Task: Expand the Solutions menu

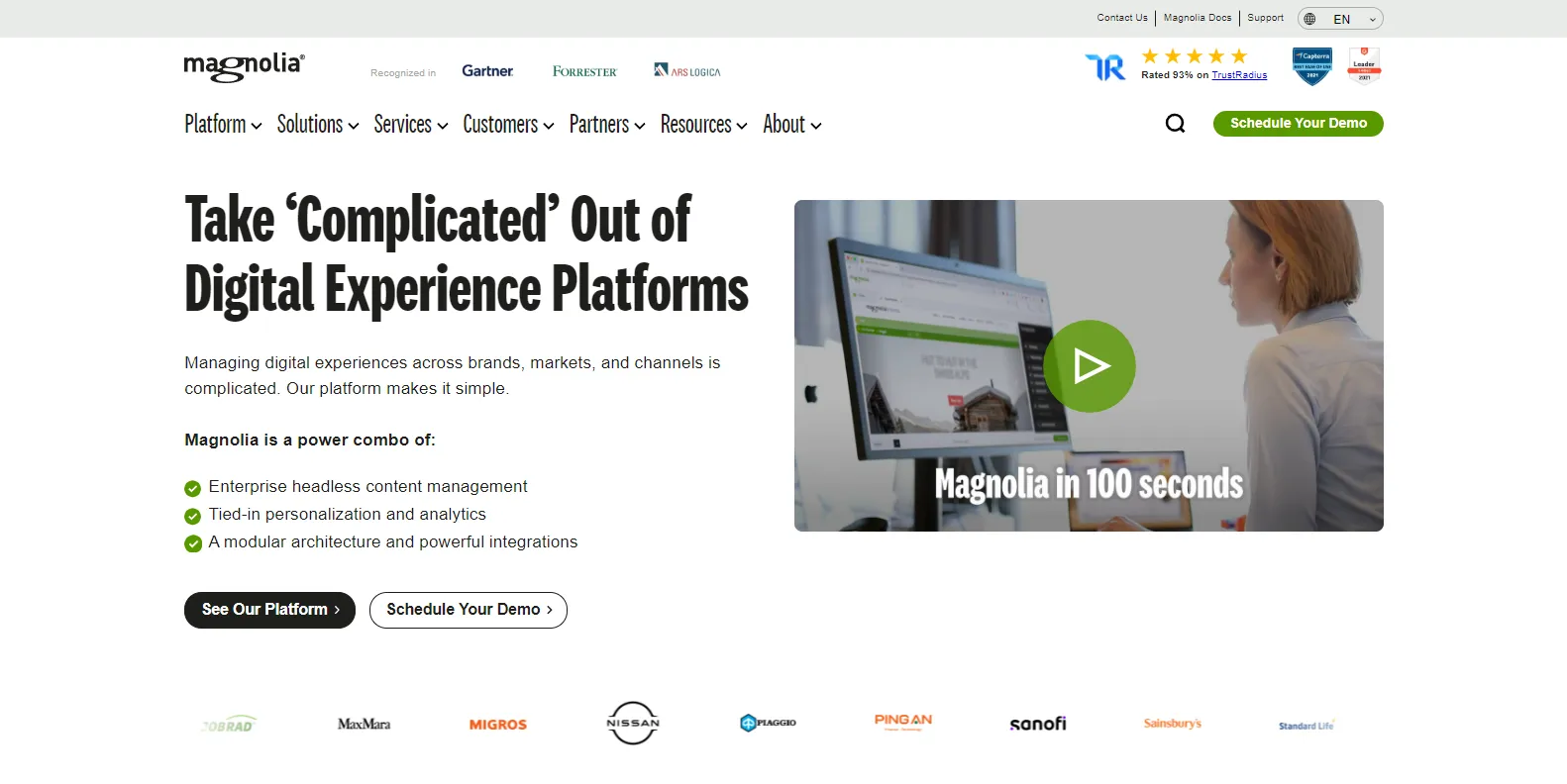Action: pos(318,124)
